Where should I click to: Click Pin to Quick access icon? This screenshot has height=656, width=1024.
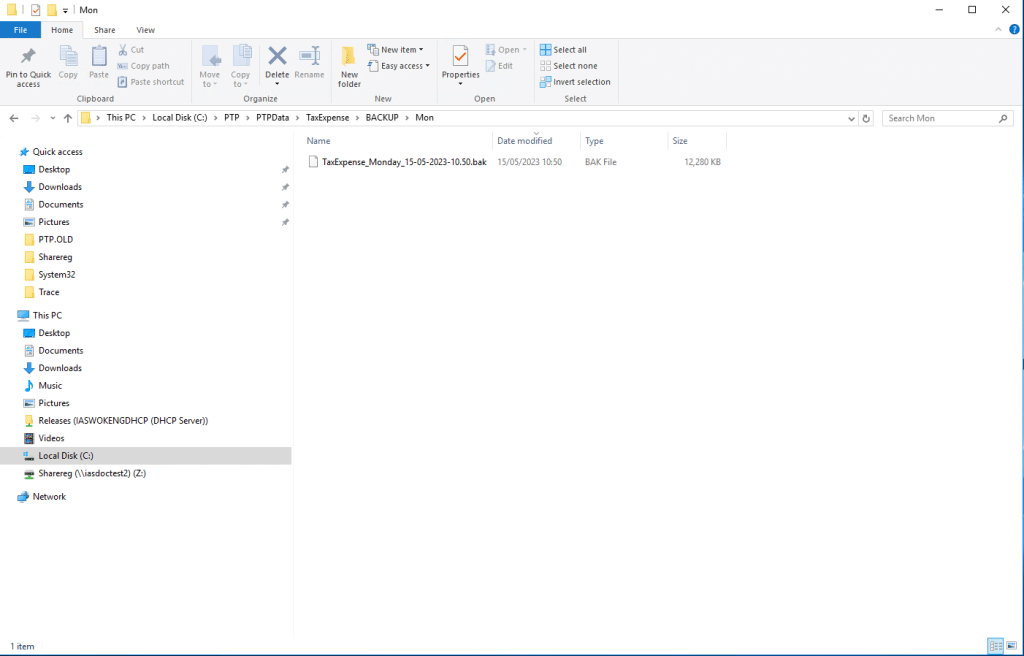[x=28, y=56]
